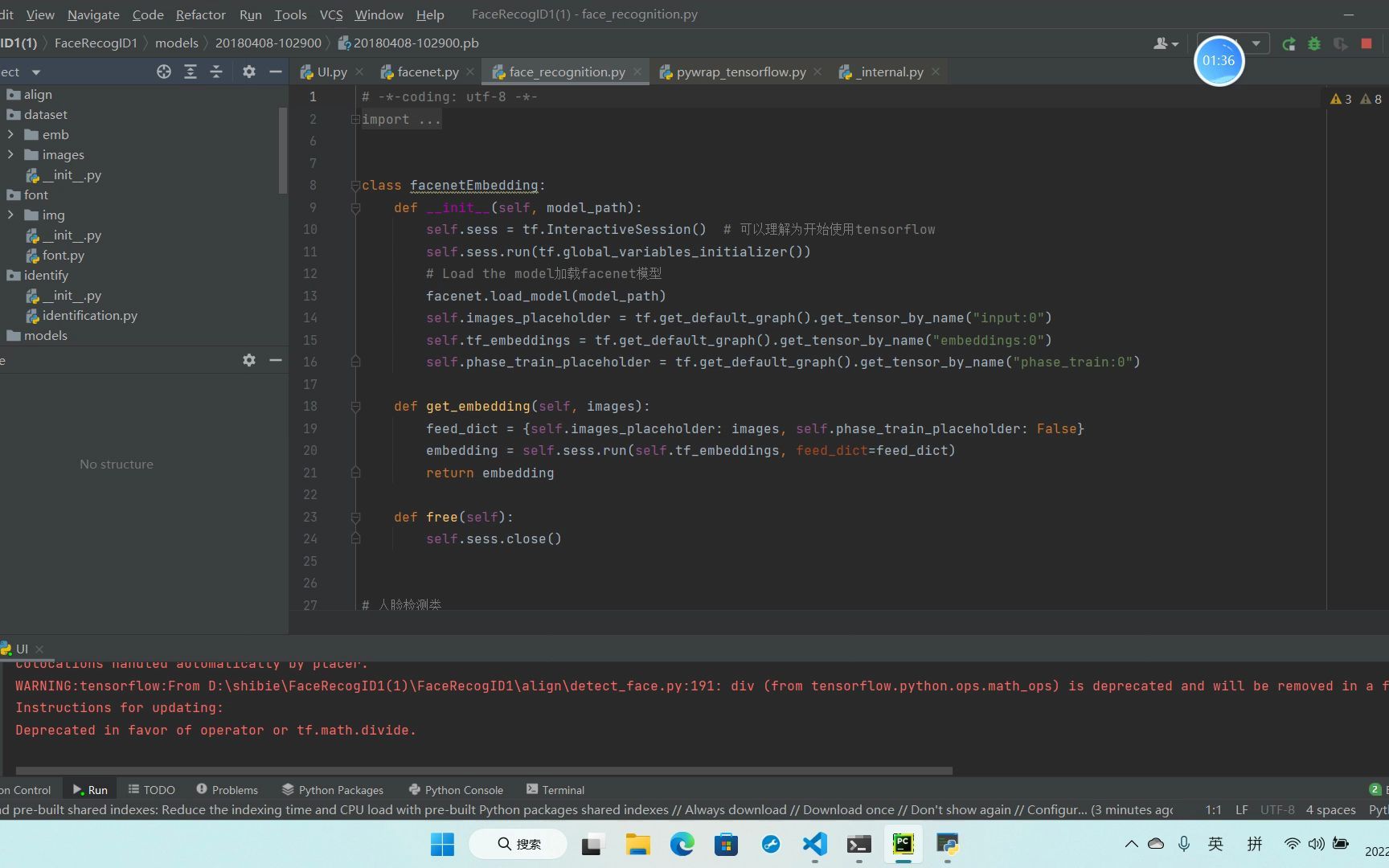Run with coverage icon in toolbar
The width and height of the screenshot is (1389, 868).
(1340, 44)
